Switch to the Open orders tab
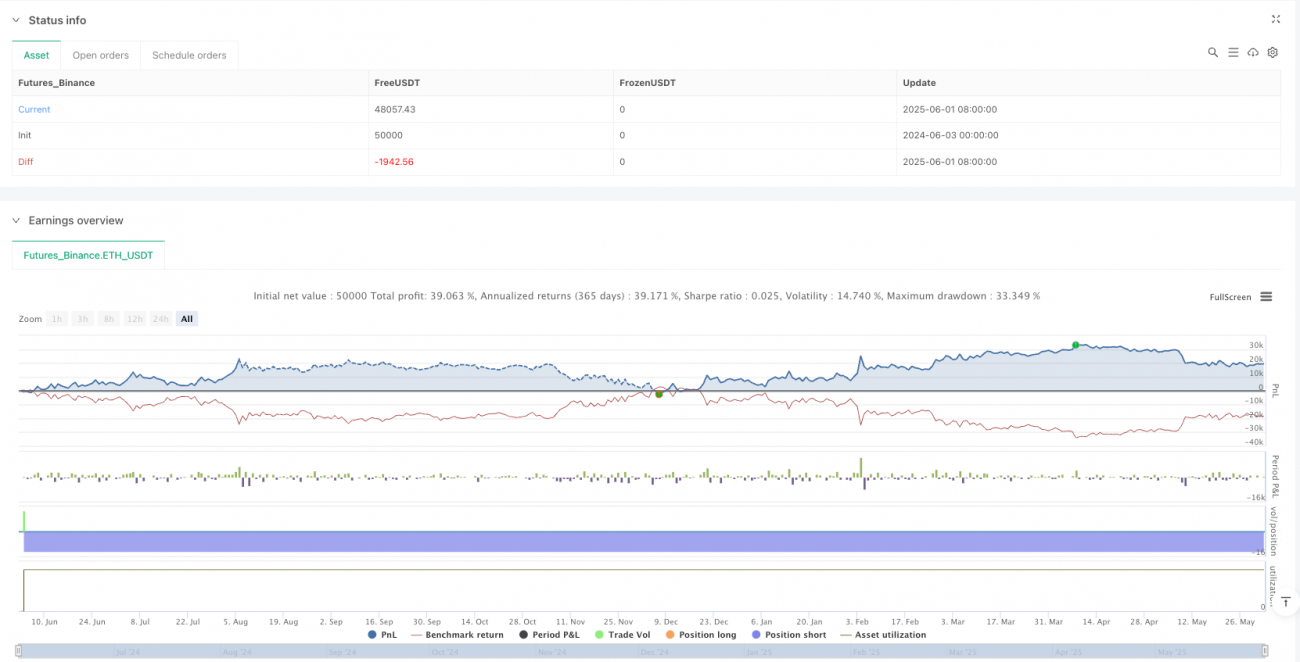 [x=100, y=55]
